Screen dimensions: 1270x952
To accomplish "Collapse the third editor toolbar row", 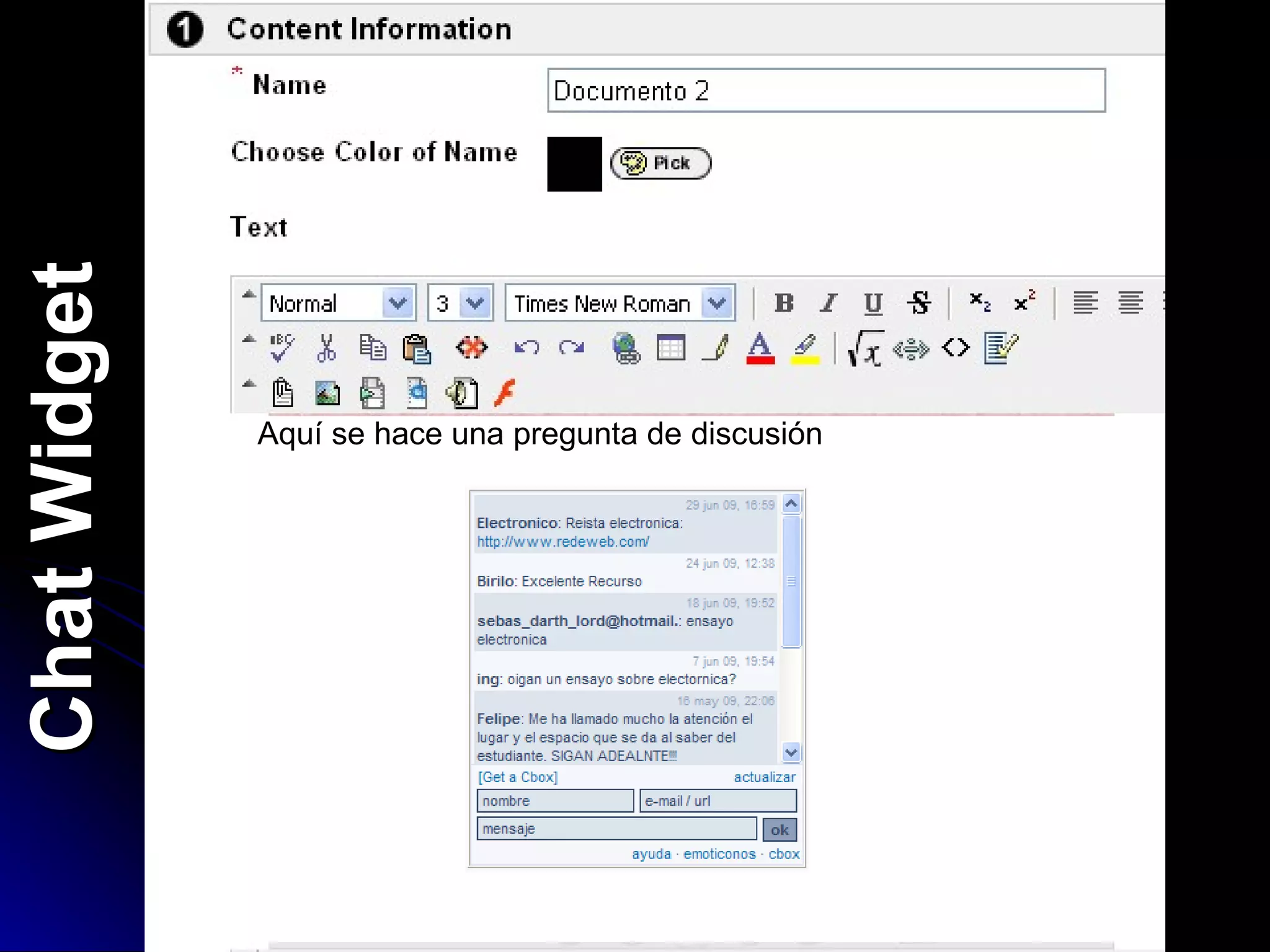I will click(249, 384).
